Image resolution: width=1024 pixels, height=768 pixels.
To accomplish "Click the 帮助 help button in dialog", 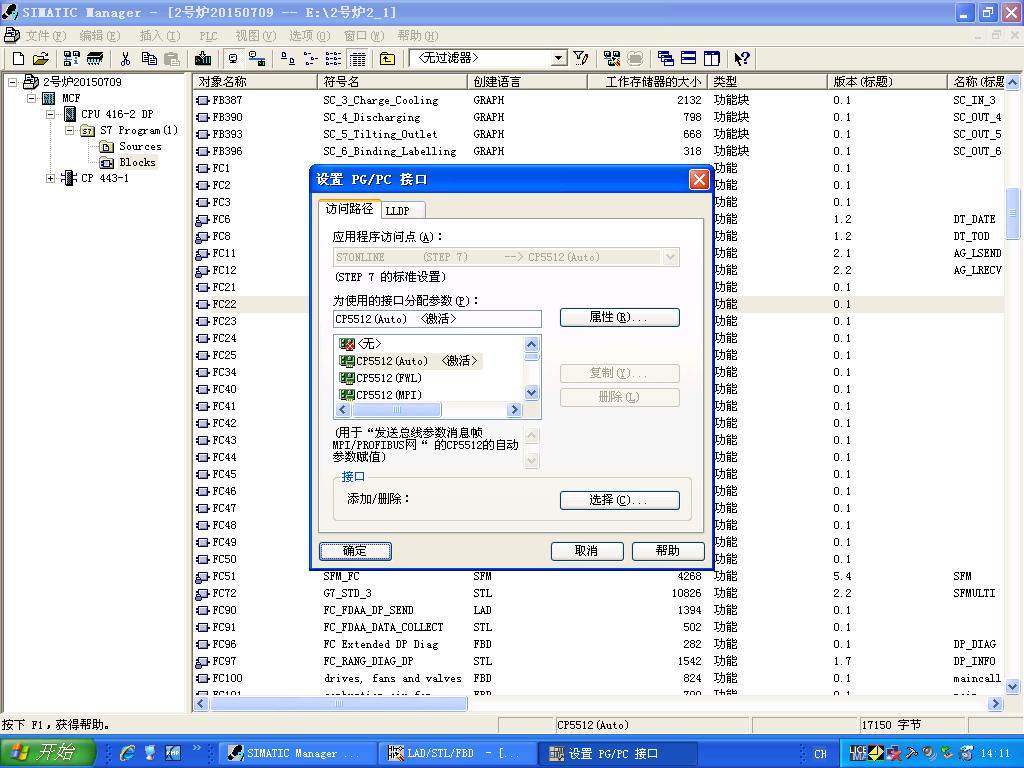I will [x=667, y=551].
